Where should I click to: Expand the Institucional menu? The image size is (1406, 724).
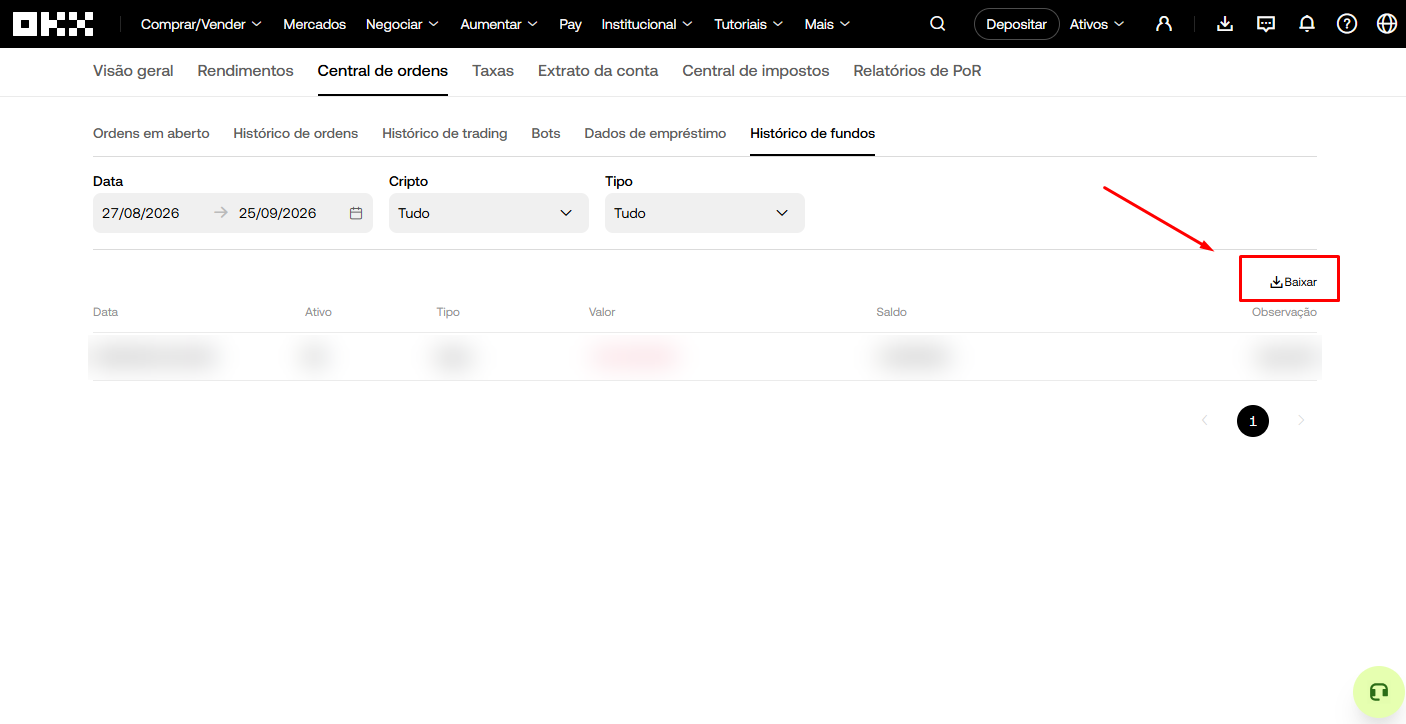tap(647, 24)
